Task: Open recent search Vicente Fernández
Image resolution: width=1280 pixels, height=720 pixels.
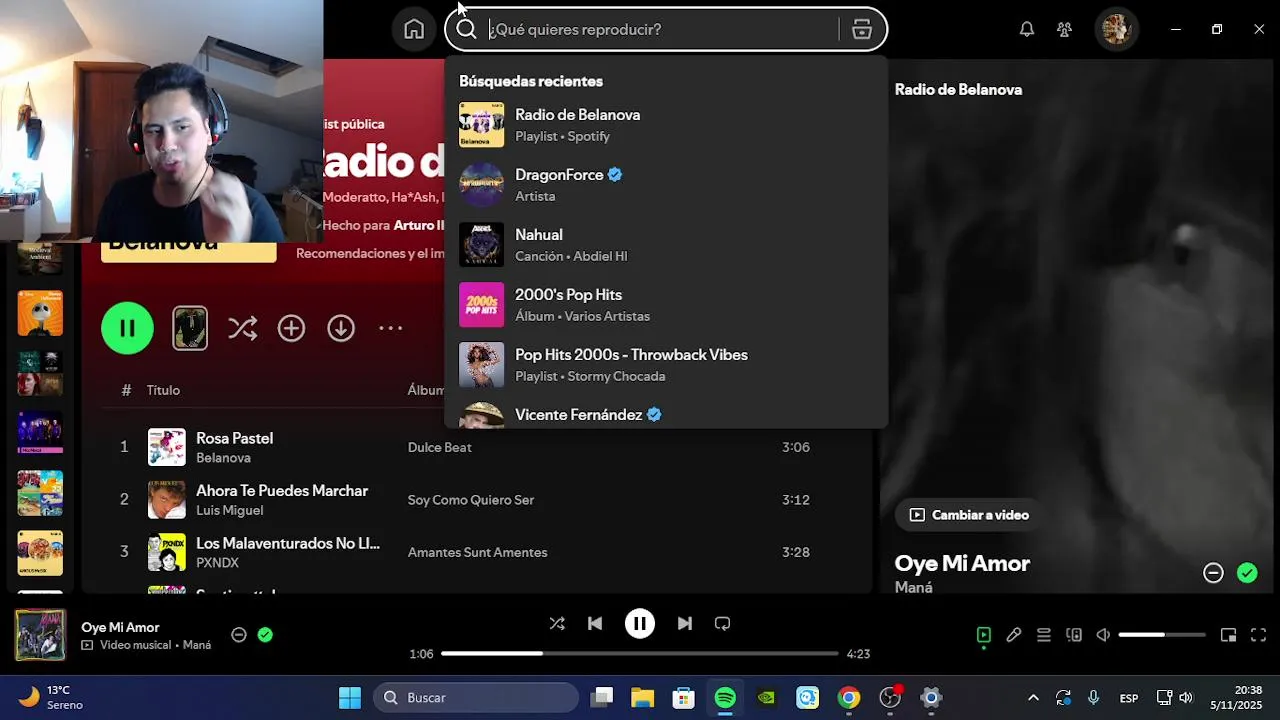Action: tap(666, 414)
